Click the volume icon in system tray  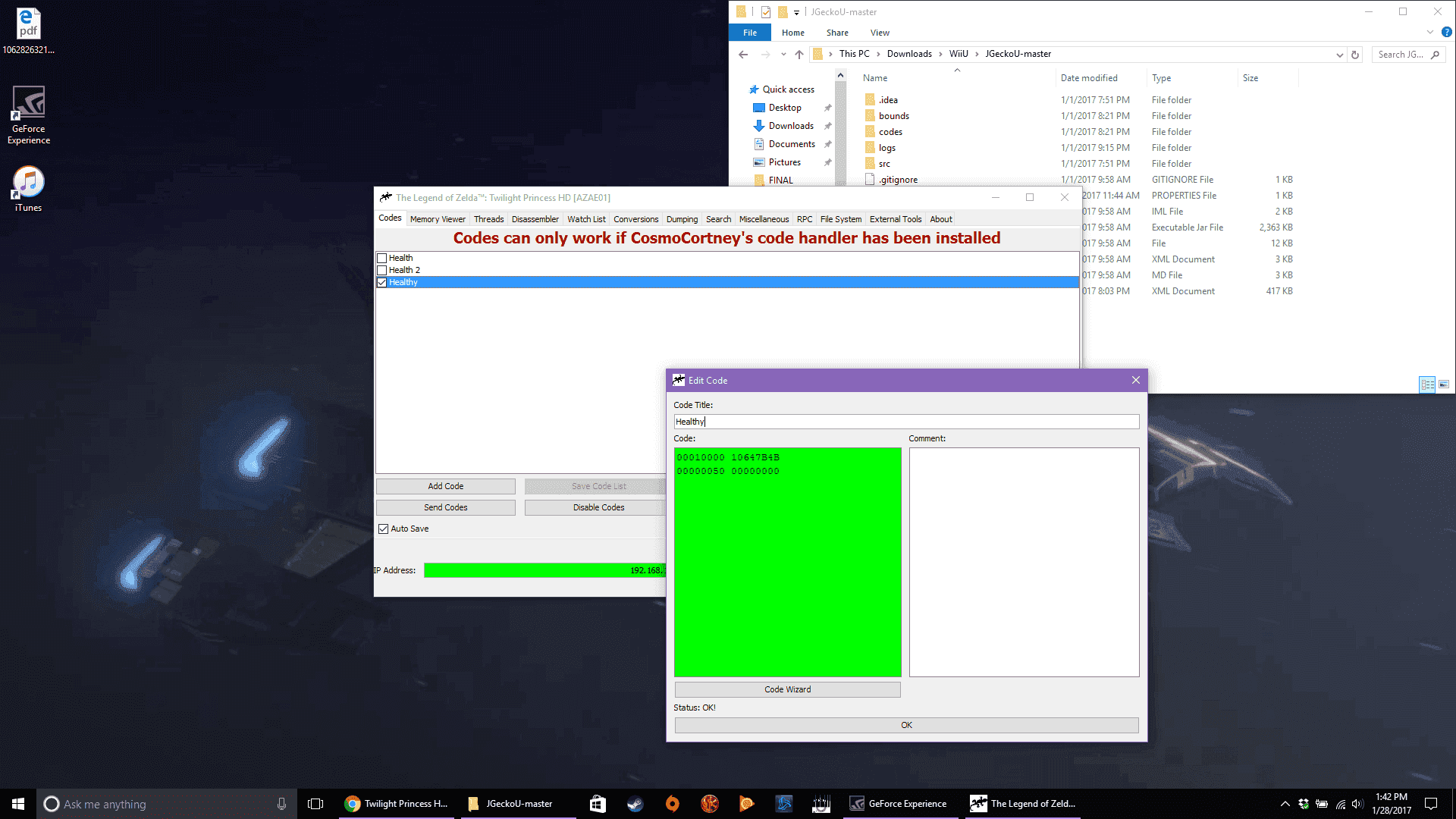1357,804
